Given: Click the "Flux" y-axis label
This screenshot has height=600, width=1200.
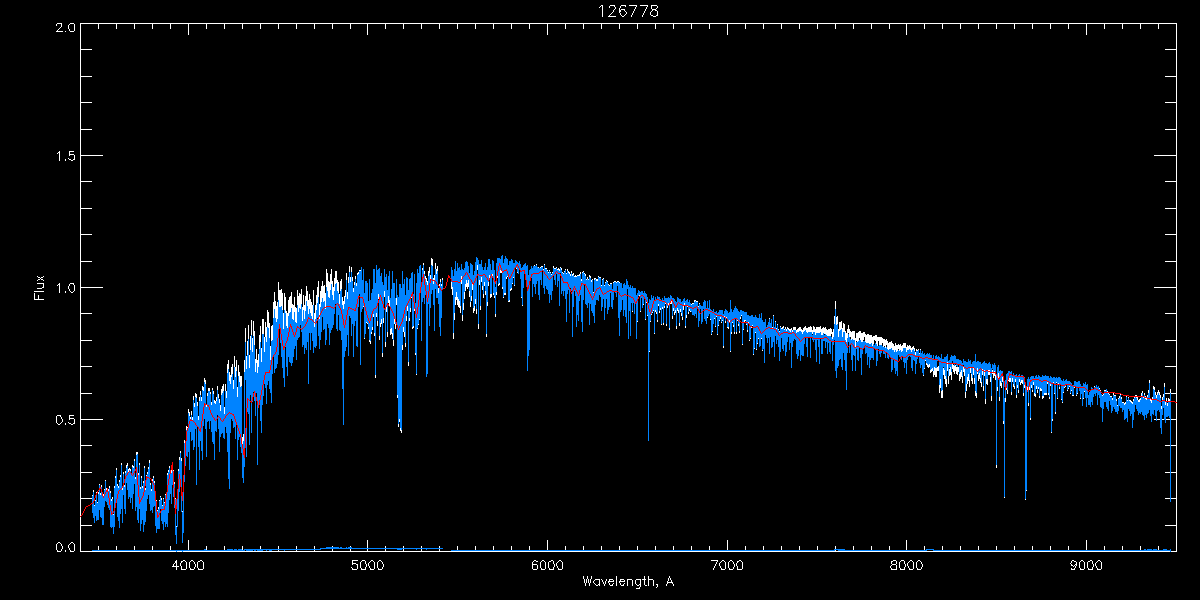Looking at the screenshot, I should click(40, 288).
